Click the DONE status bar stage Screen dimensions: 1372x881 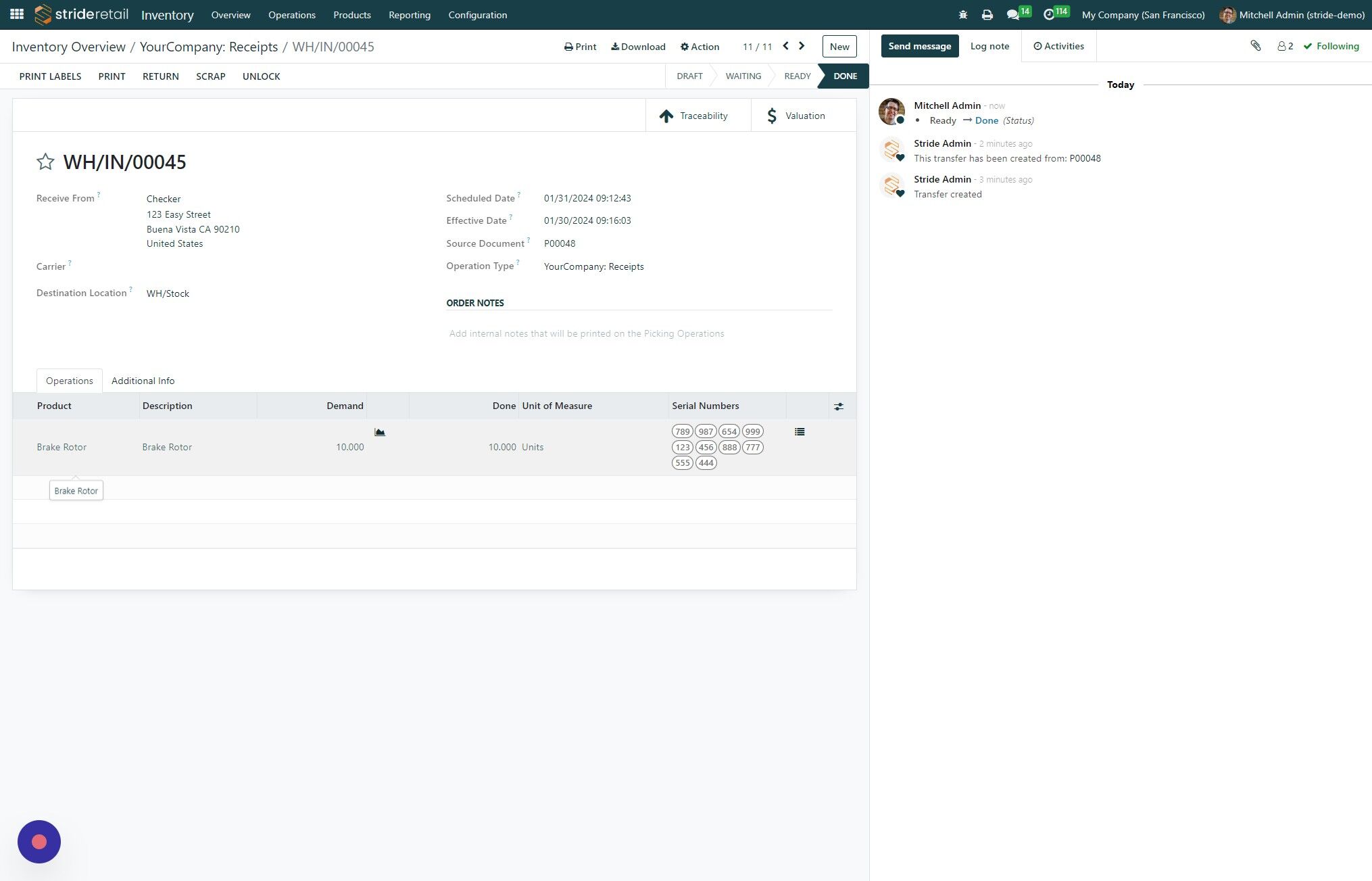point(844,76)
